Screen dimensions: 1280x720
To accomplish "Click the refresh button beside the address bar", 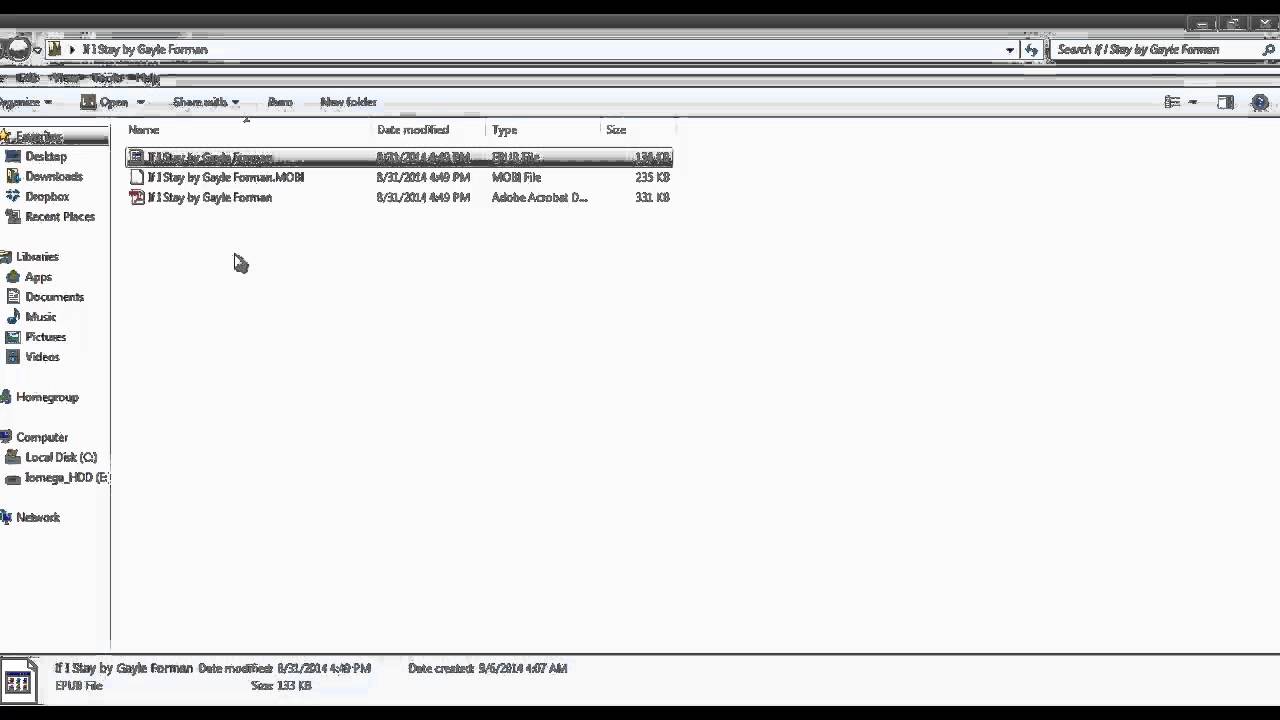I will coord(1031,49).
